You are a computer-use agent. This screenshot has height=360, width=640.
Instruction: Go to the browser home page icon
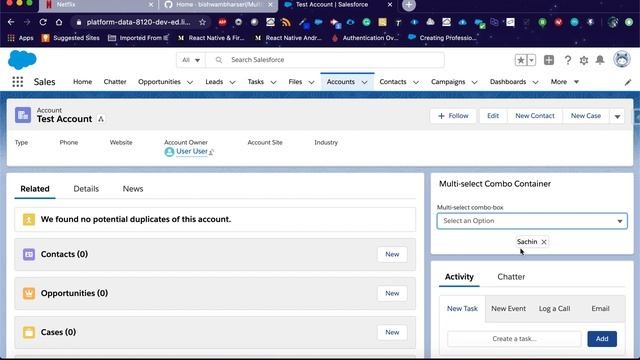click(59, 22)
